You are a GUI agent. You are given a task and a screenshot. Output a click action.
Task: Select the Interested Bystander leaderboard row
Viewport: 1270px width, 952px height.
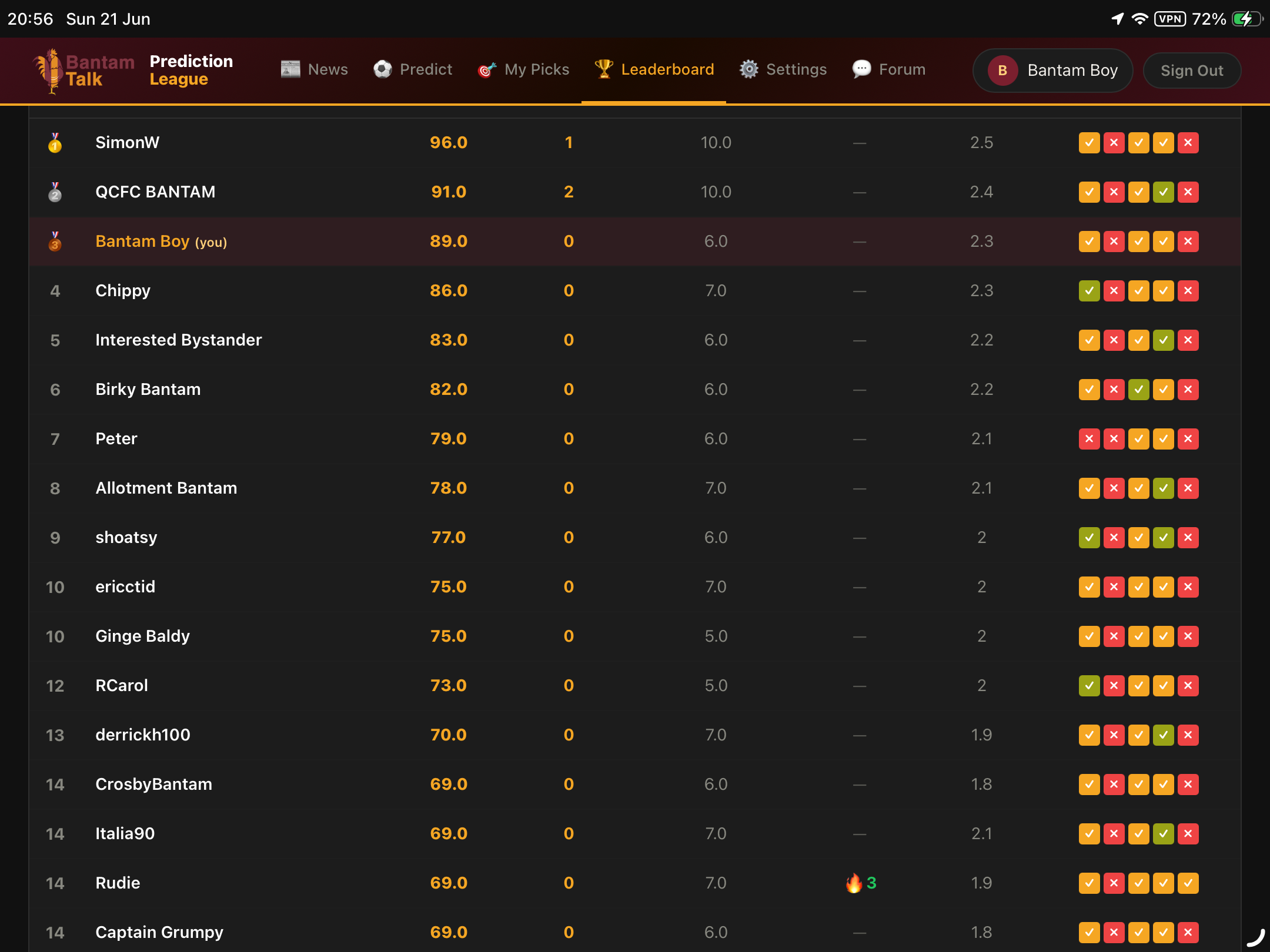[635, 340]
